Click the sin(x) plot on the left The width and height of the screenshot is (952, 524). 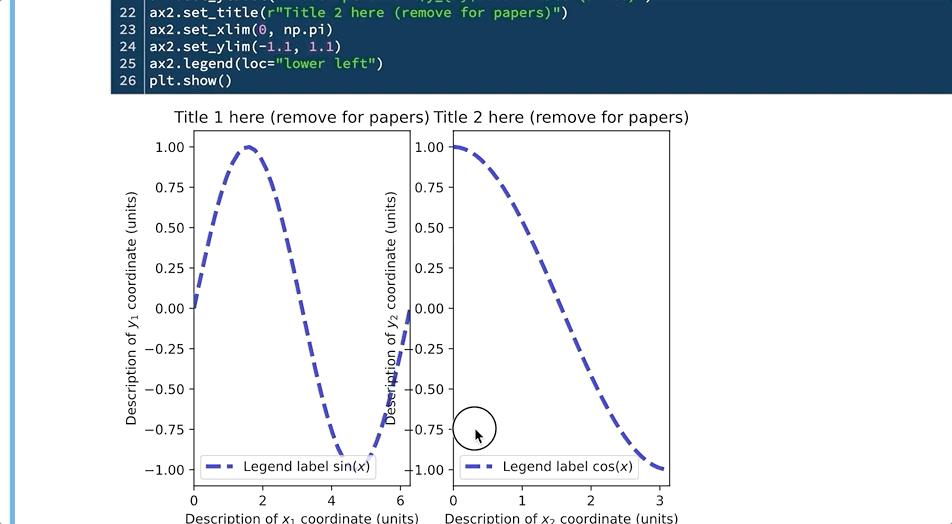click(302, 308)
